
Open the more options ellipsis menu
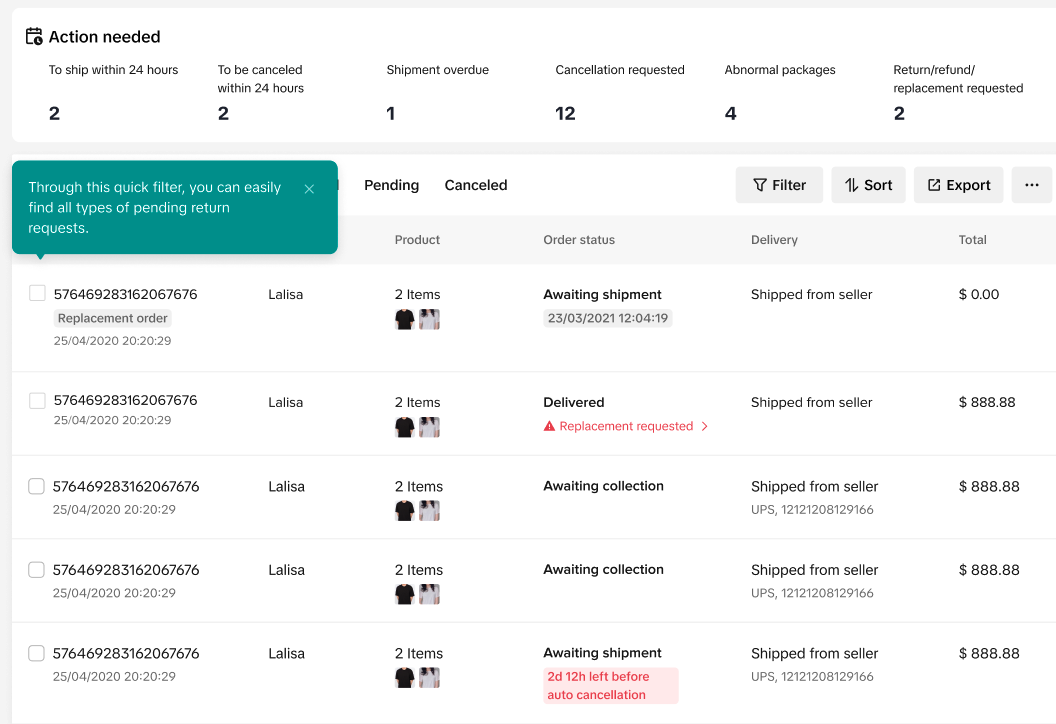[1032, 185]
